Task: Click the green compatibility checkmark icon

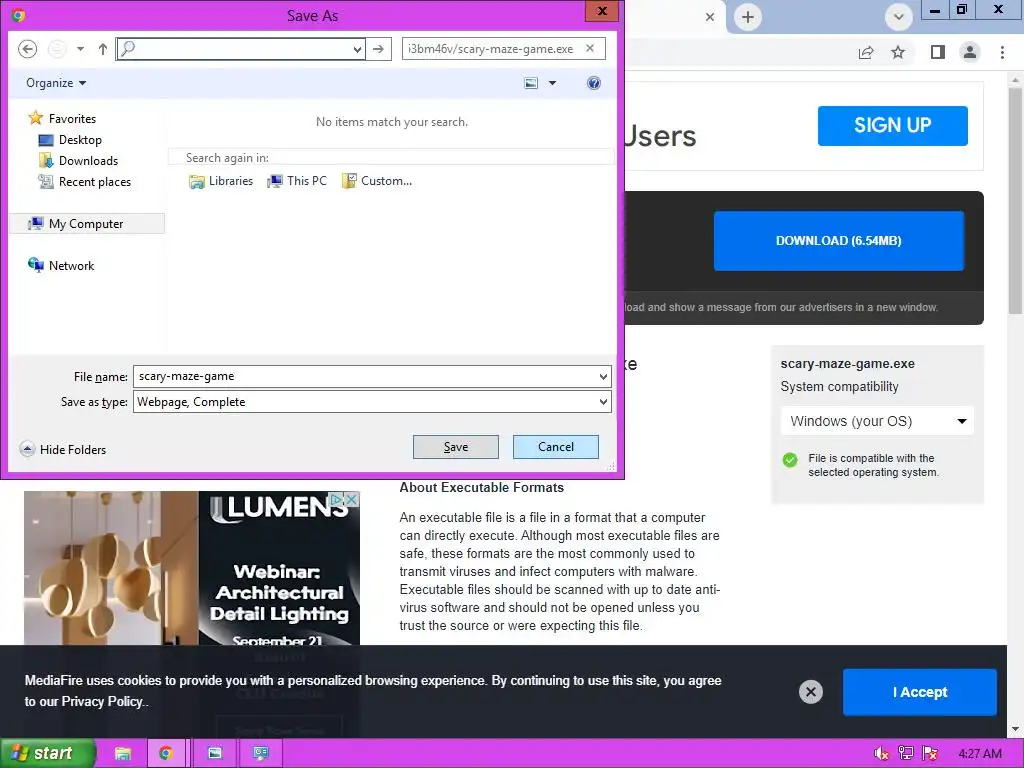Action: tap(790, 460)
